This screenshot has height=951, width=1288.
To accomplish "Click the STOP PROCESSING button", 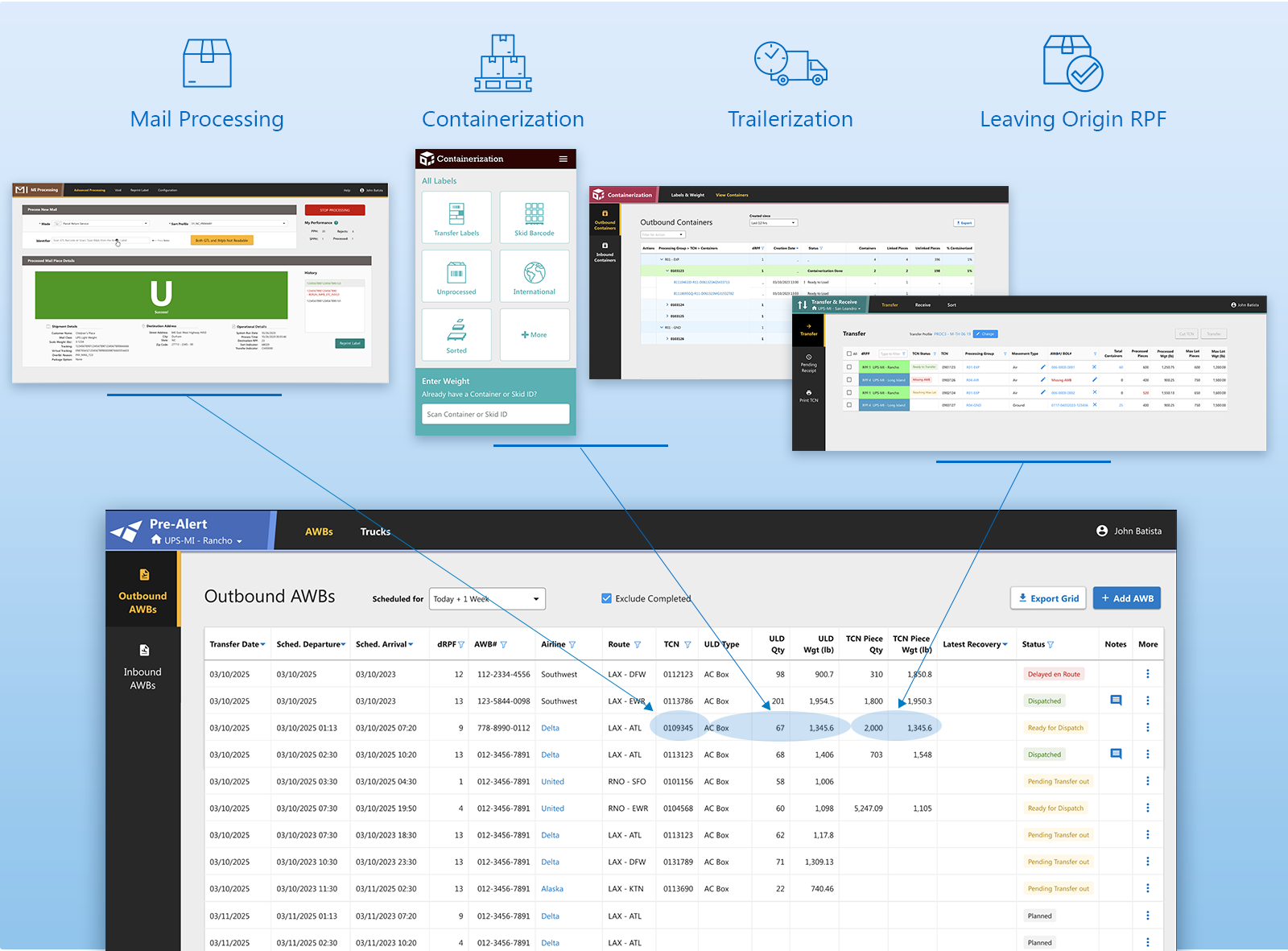I will (335, 210).
